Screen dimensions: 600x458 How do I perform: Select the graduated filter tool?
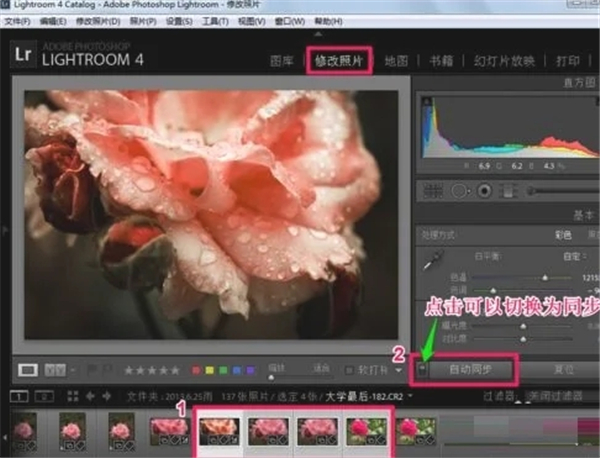pos(508,191)
